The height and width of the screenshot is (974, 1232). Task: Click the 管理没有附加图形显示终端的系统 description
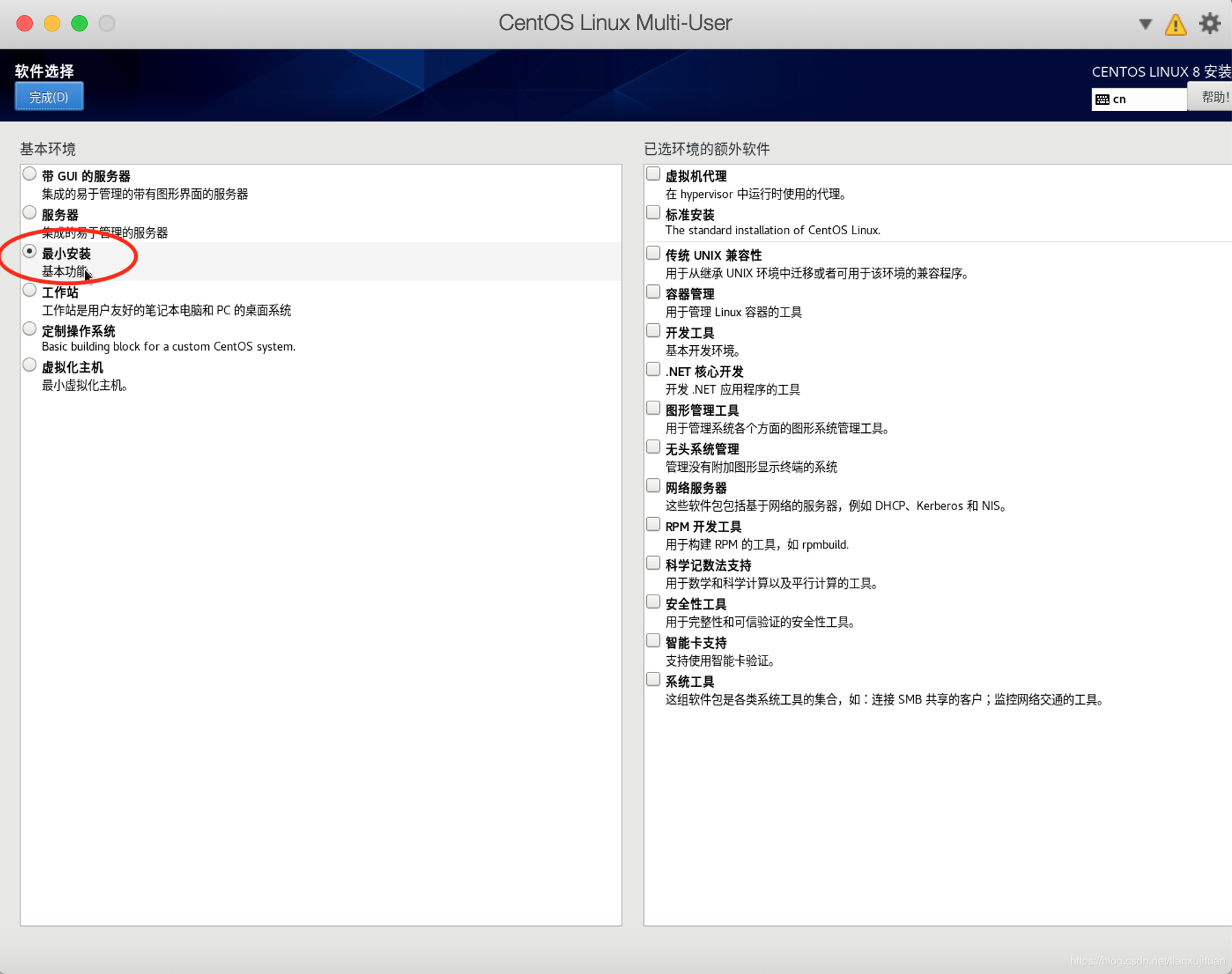click(751, 467)
